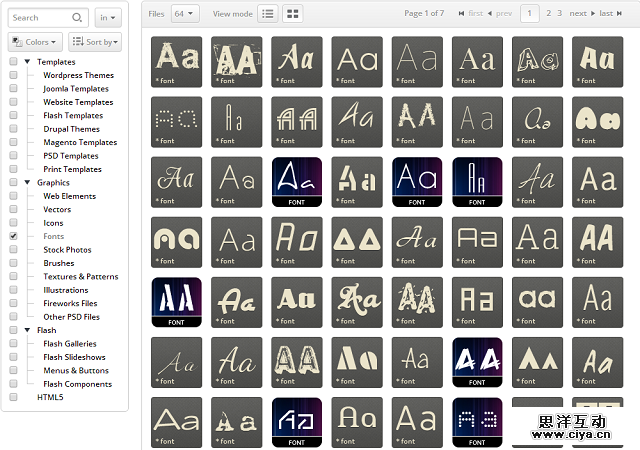This screenshot has width=640, height=450.
Task: Open the Files count 64 dropdown
Action: (x=185, y=14)
